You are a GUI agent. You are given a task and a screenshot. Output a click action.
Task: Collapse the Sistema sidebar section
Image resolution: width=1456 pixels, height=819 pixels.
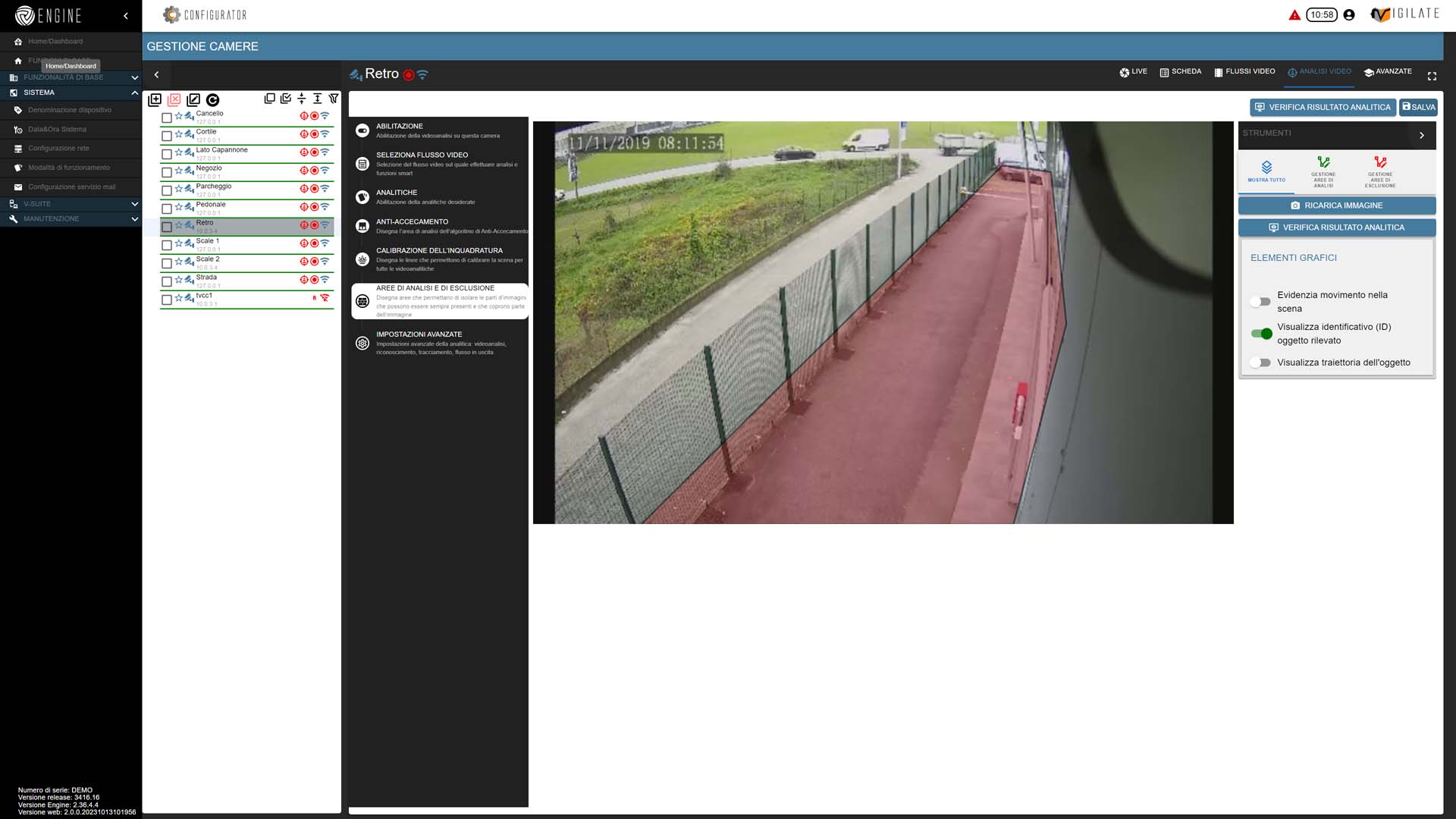click(71, 93)
